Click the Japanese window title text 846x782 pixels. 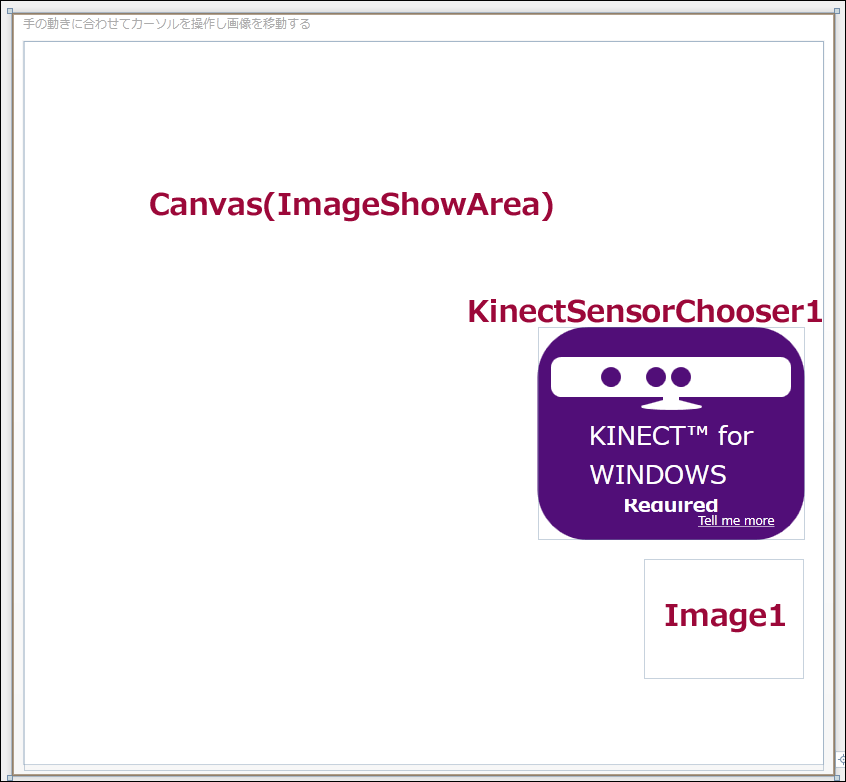coord(167,24)
